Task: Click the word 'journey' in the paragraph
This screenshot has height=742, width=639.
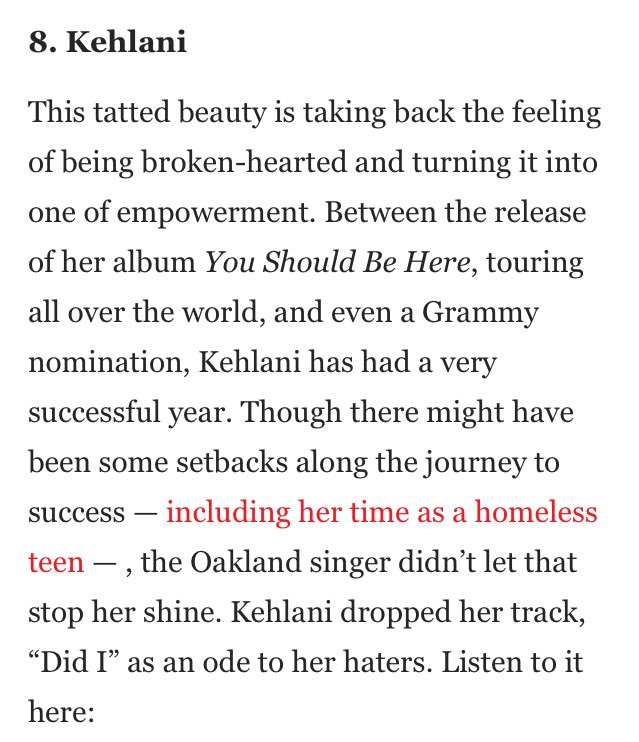Action: coord(474,464)
